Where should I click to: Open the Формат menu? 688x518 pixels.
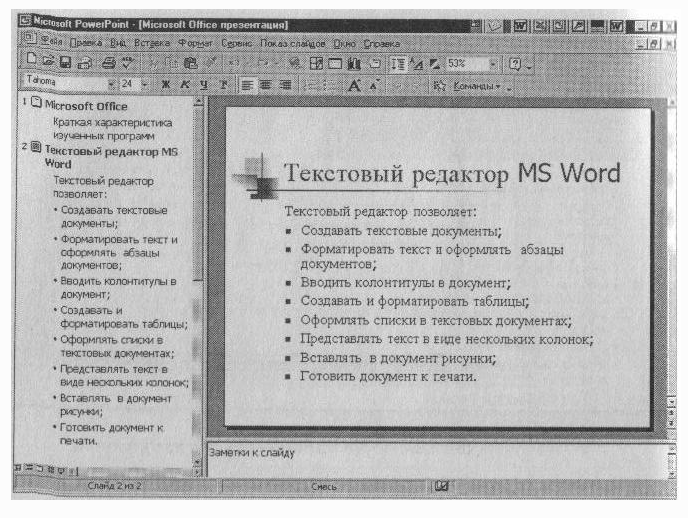[x=195, y=43]
